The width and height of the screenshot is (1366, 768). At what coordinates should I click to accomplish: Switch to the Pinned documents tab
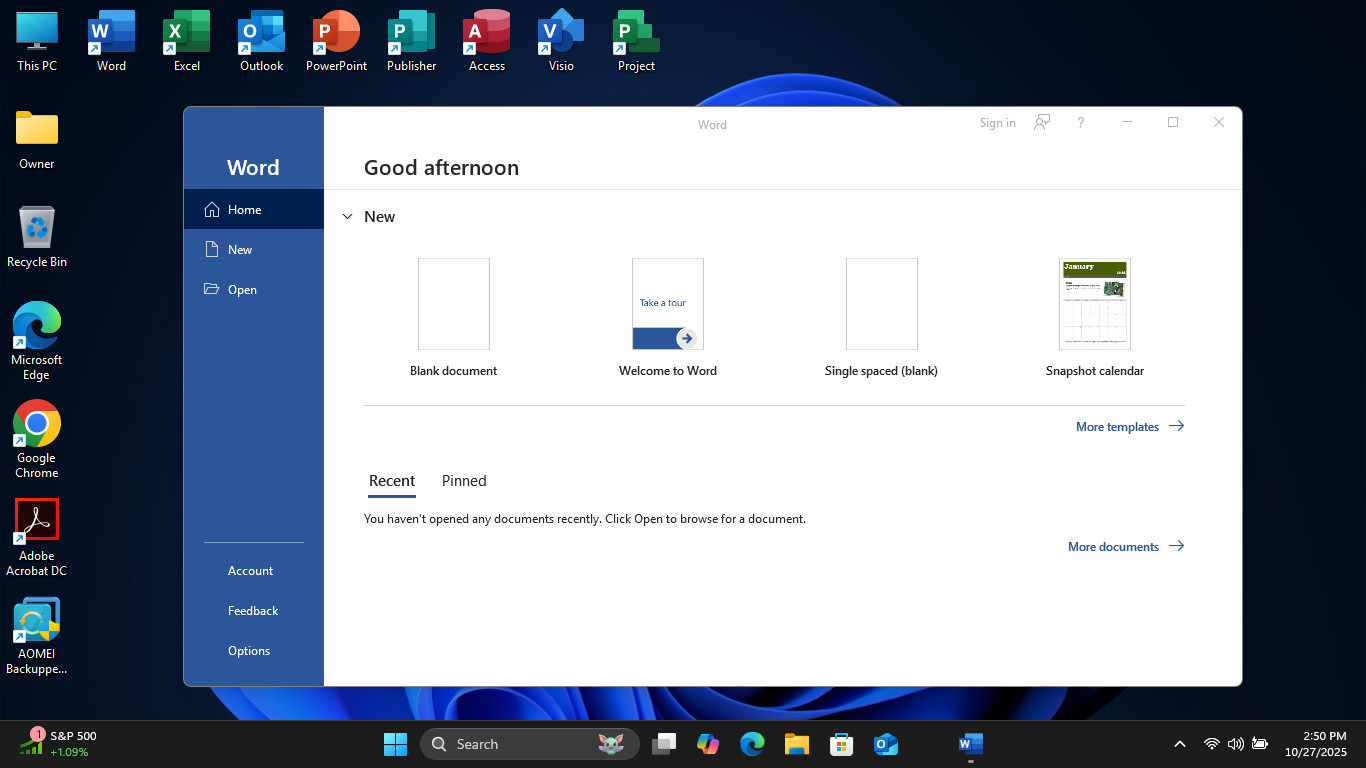(464, 481)
